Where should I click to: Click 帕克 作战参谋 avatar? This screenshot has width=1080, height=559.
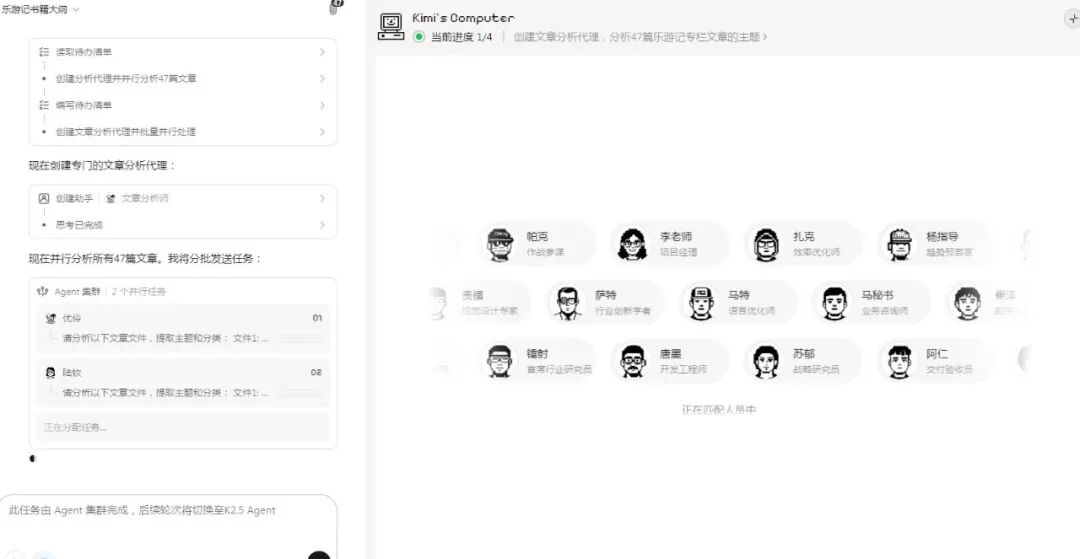click(x=500, y=244)
